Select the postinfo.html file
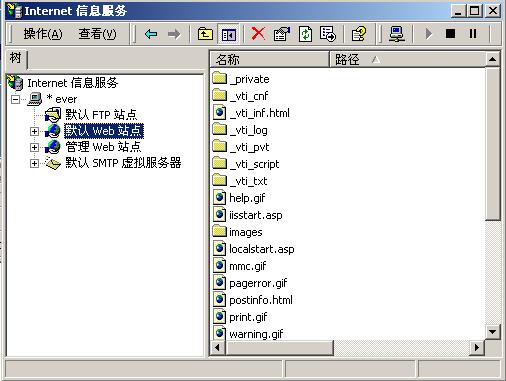The image size is (506, 381). pyautogui.click(x=261, y=300)
